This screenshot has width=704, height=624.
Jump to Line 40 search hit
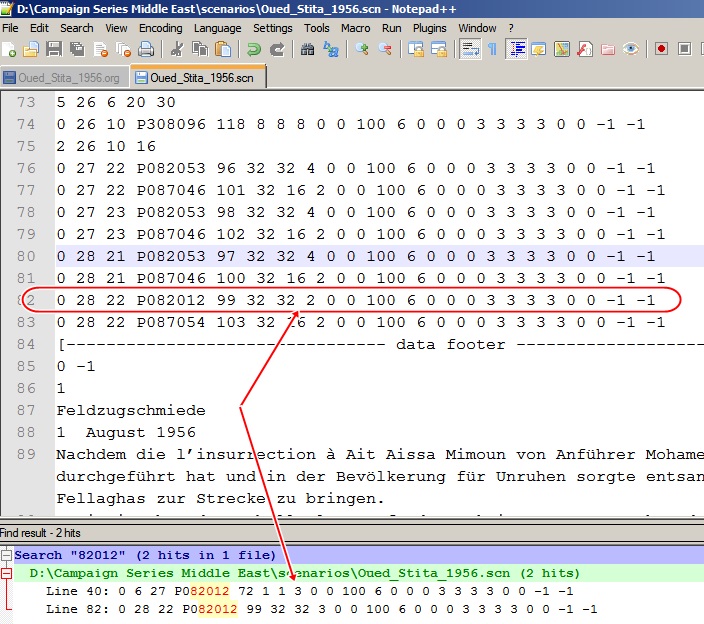click(x=309, y=591)
